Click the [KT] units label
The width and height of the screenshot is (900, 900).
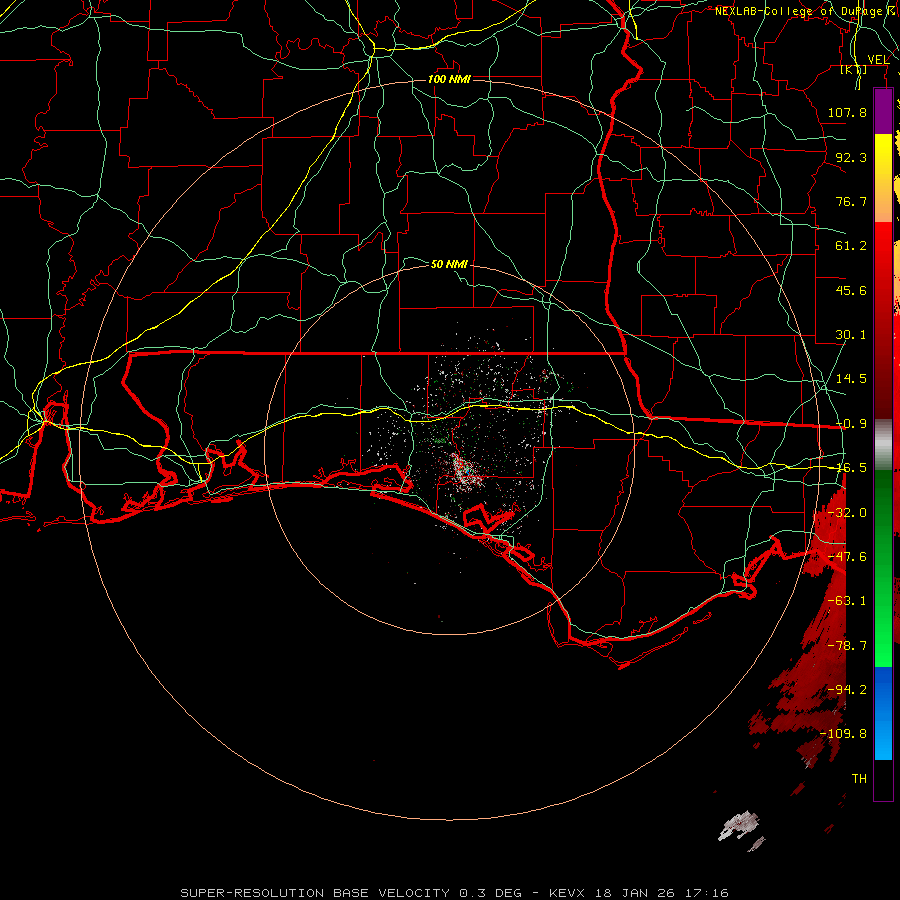(854, 69)
